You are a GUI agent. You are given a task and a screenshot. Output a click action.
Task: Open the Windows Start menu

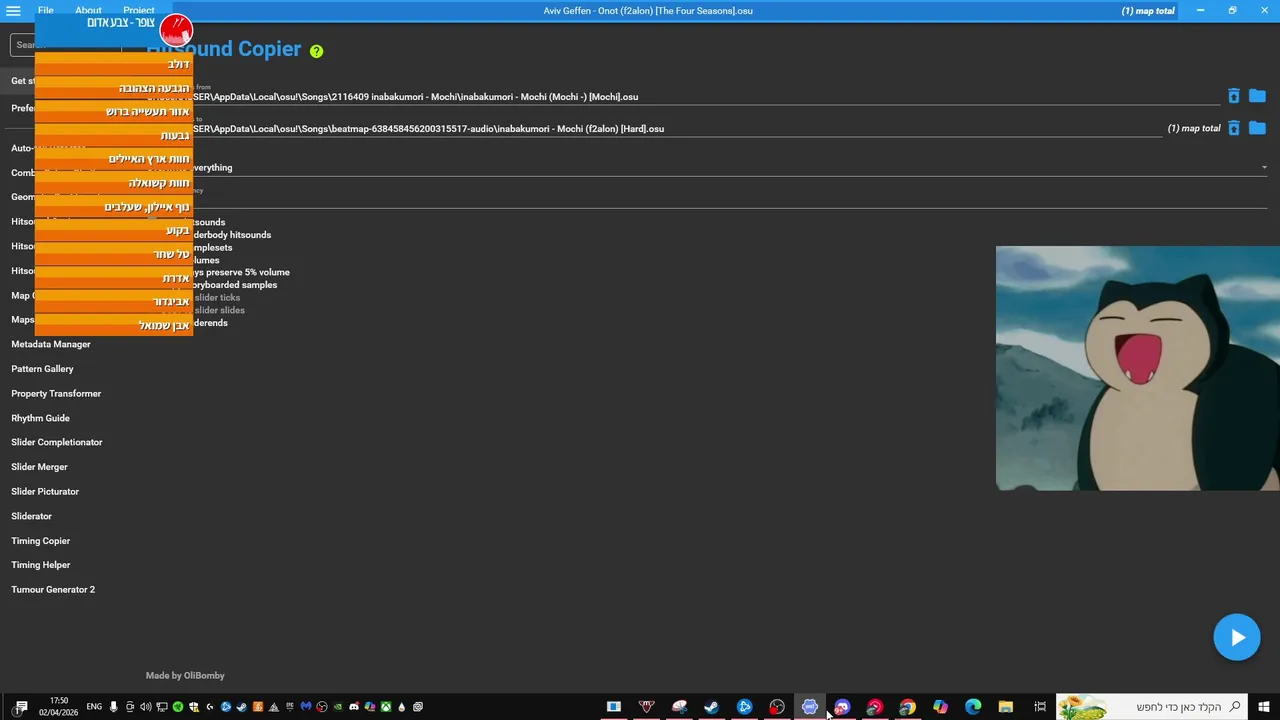tap(1264, 707)
